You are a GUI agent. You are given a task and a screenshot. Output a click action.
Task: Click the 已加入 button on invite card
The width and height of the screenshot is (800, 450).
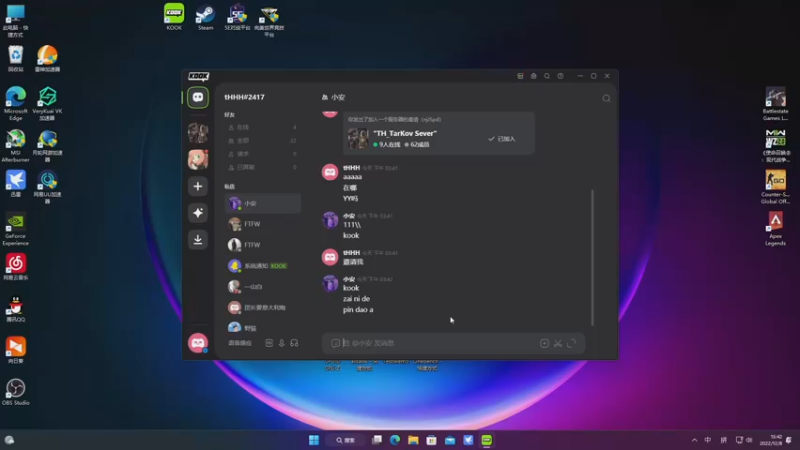[502, 139]
